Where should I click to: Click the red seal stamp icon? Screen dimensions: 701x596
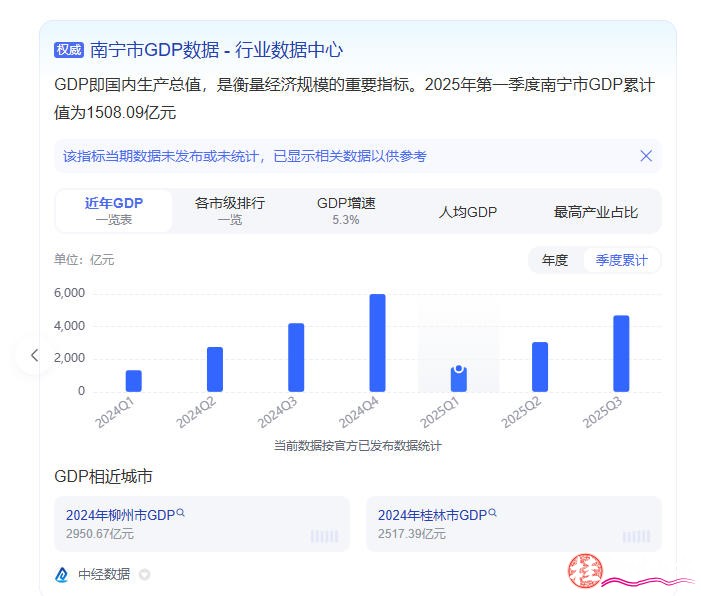tap(584, 571)
